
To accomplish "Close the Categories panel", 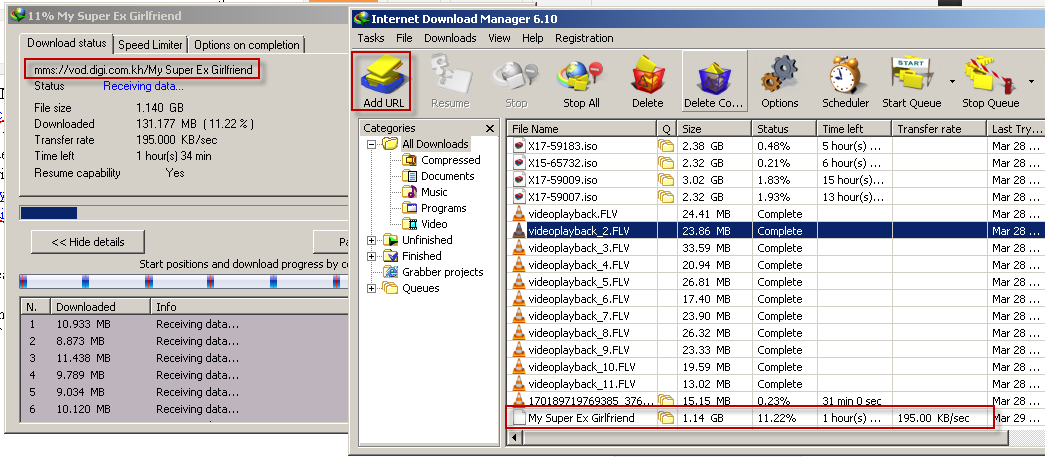I will (490, 129).
